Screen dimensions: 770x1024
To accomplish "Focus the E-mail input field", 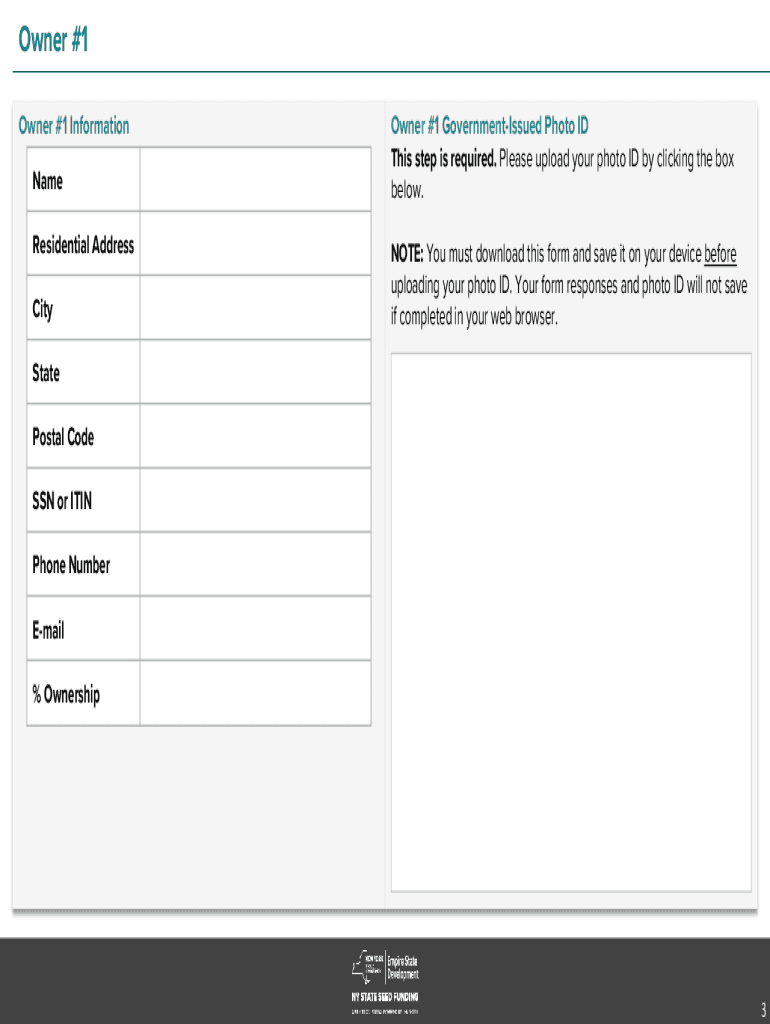I will [255, 629].
